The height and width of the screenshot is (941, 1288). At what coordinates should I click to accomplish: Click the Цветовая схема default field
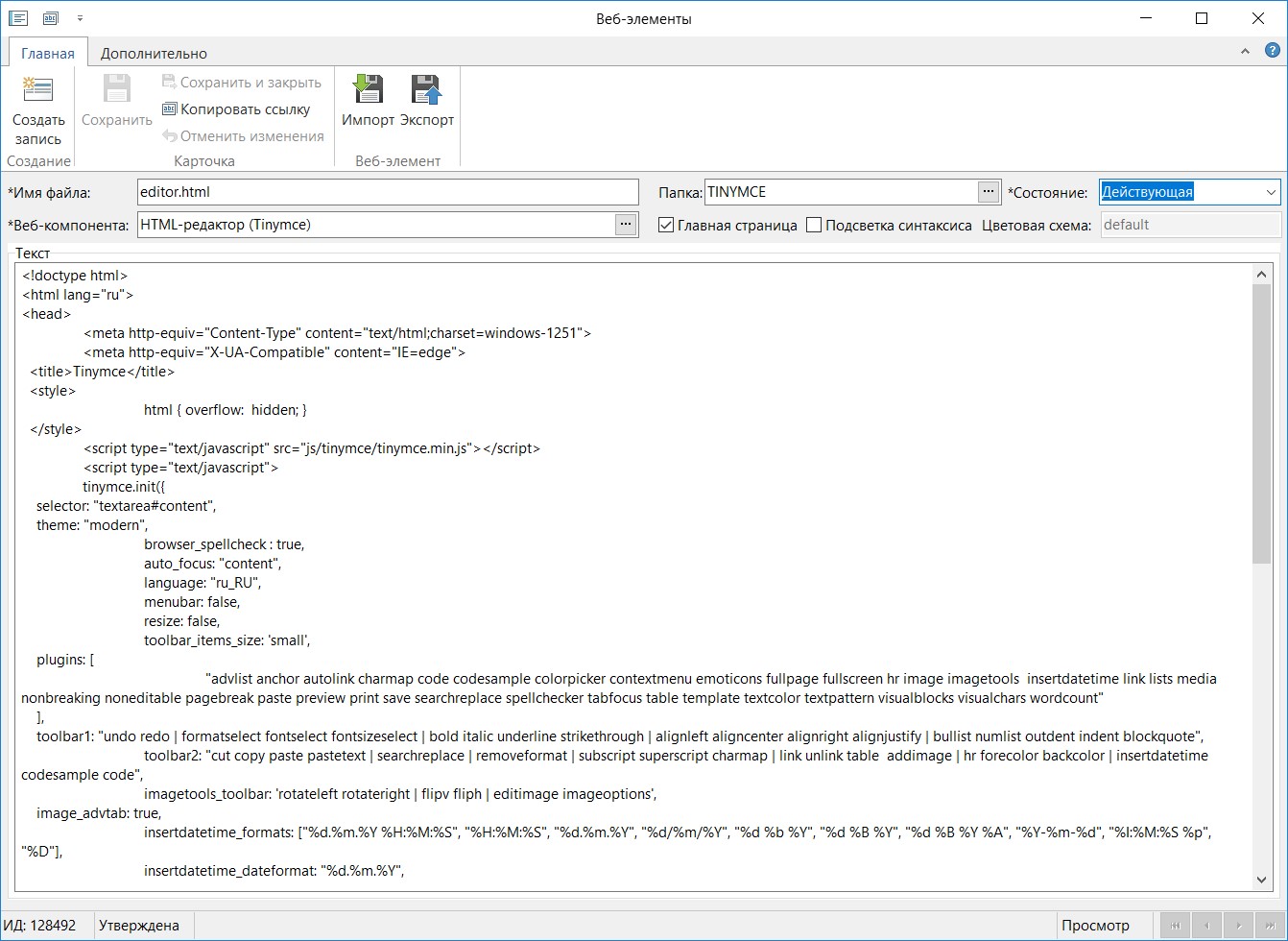coord(1190,225)
